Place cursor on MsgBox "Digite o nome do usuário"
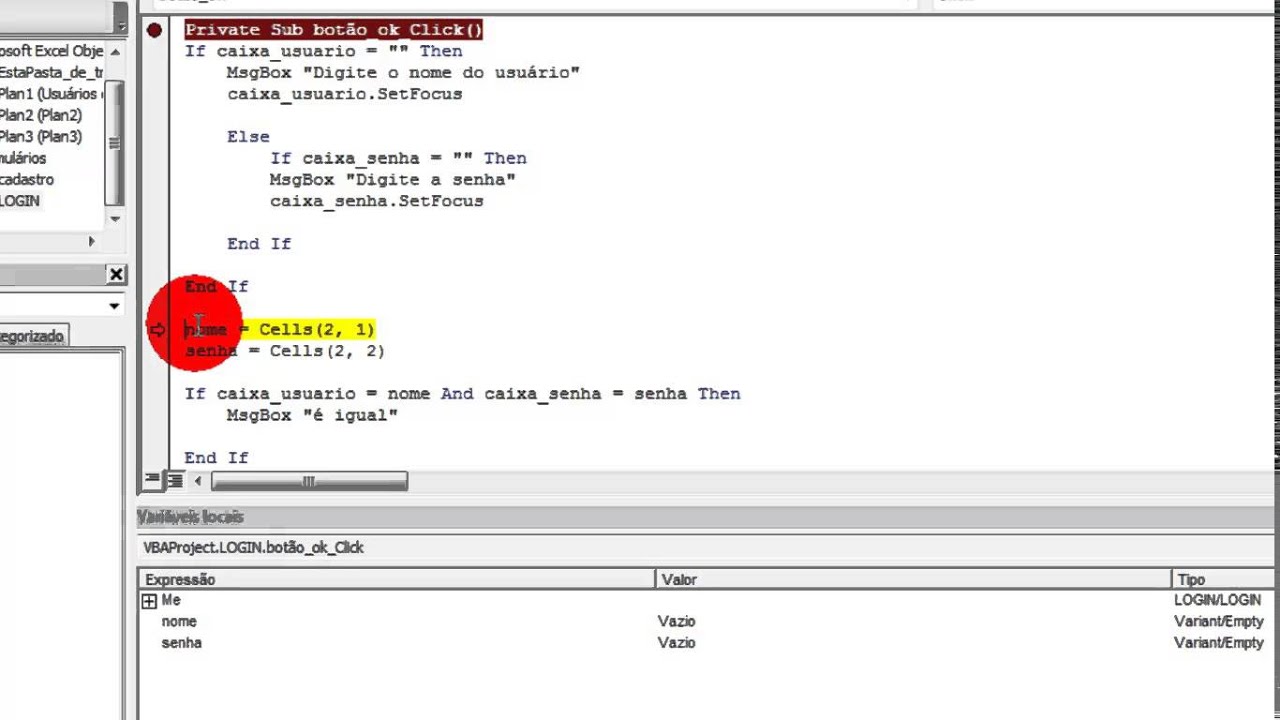The height and width of the screenshot is (720, 1280). pyautogui.click(x=403, y=73)
